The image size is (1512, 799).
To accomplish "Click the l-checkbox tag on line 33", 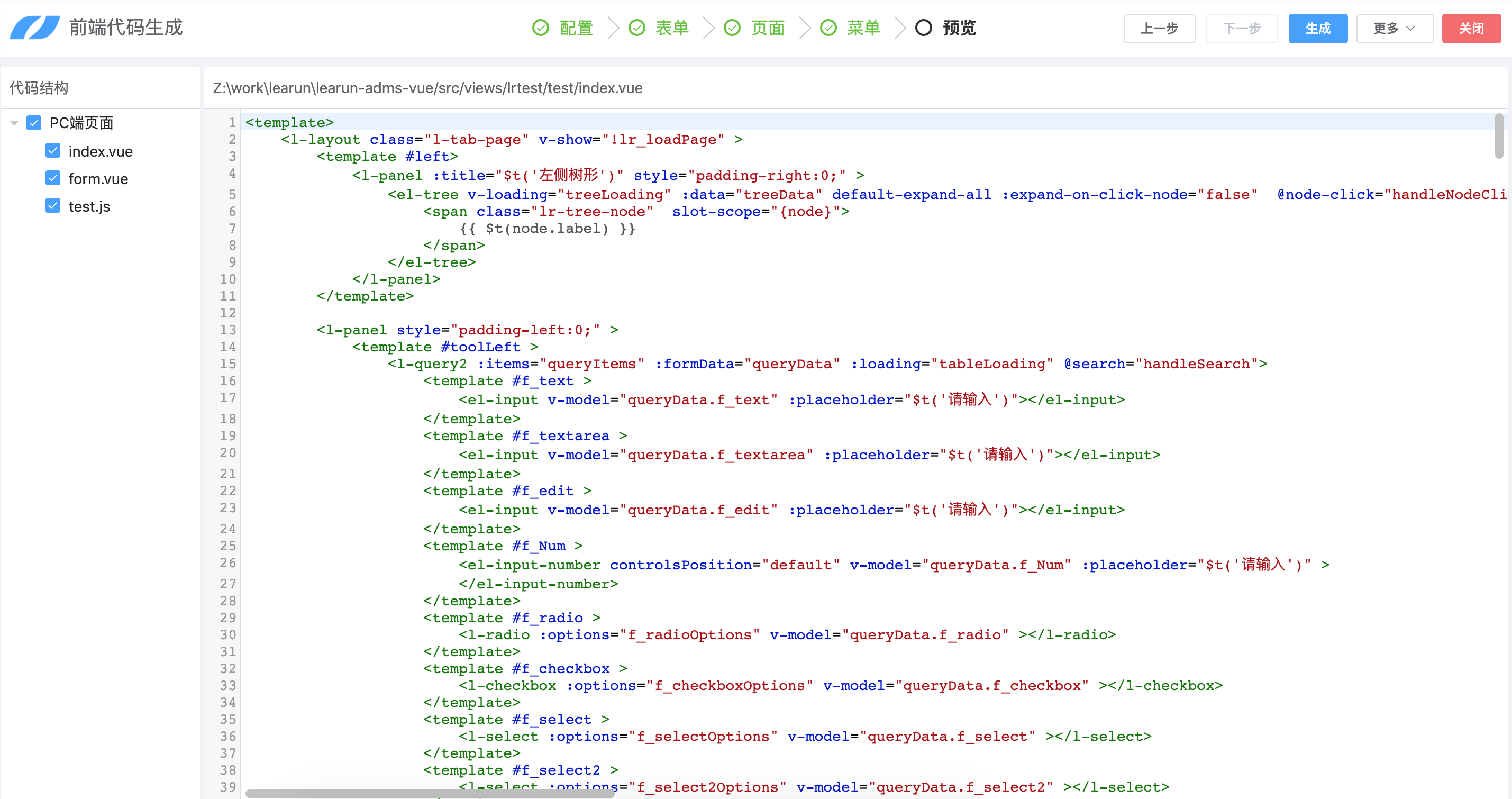I will 507,685.
